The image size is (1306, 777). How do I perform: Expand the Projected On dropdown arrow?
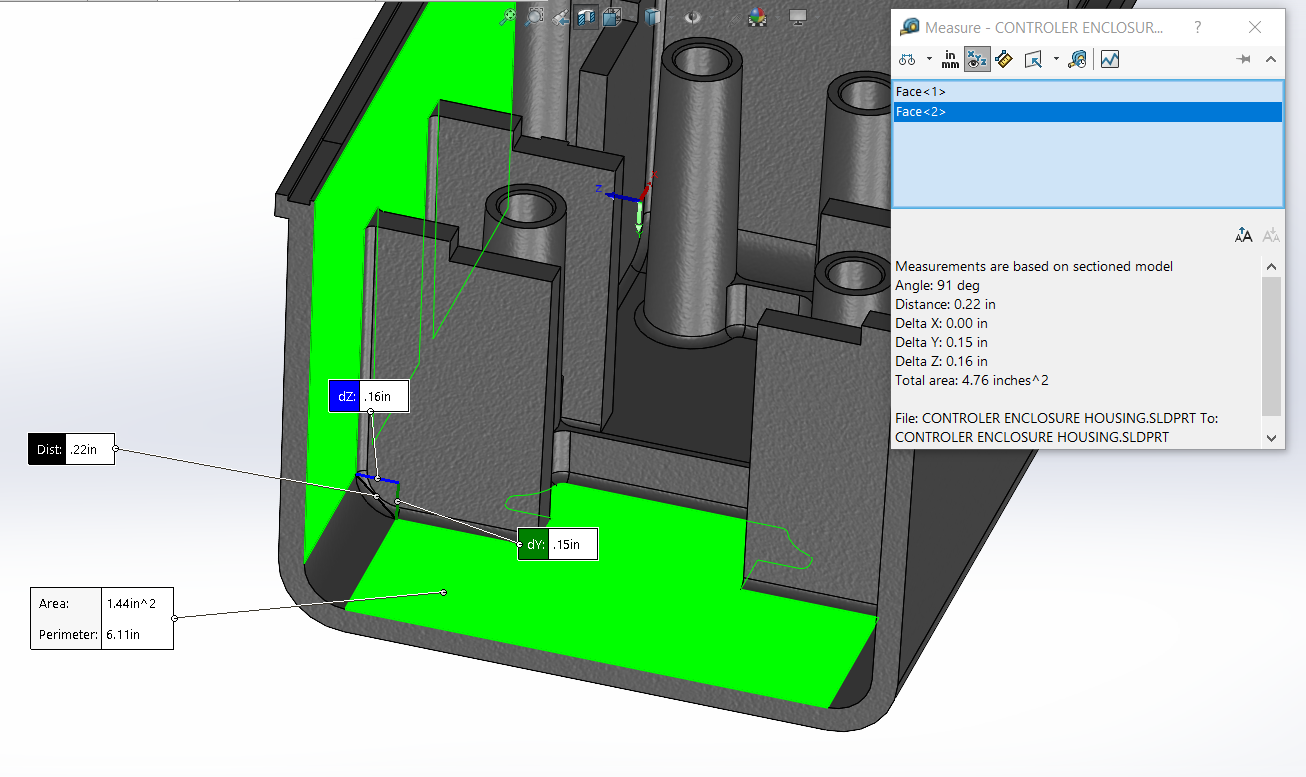[x=1056, y=60]
